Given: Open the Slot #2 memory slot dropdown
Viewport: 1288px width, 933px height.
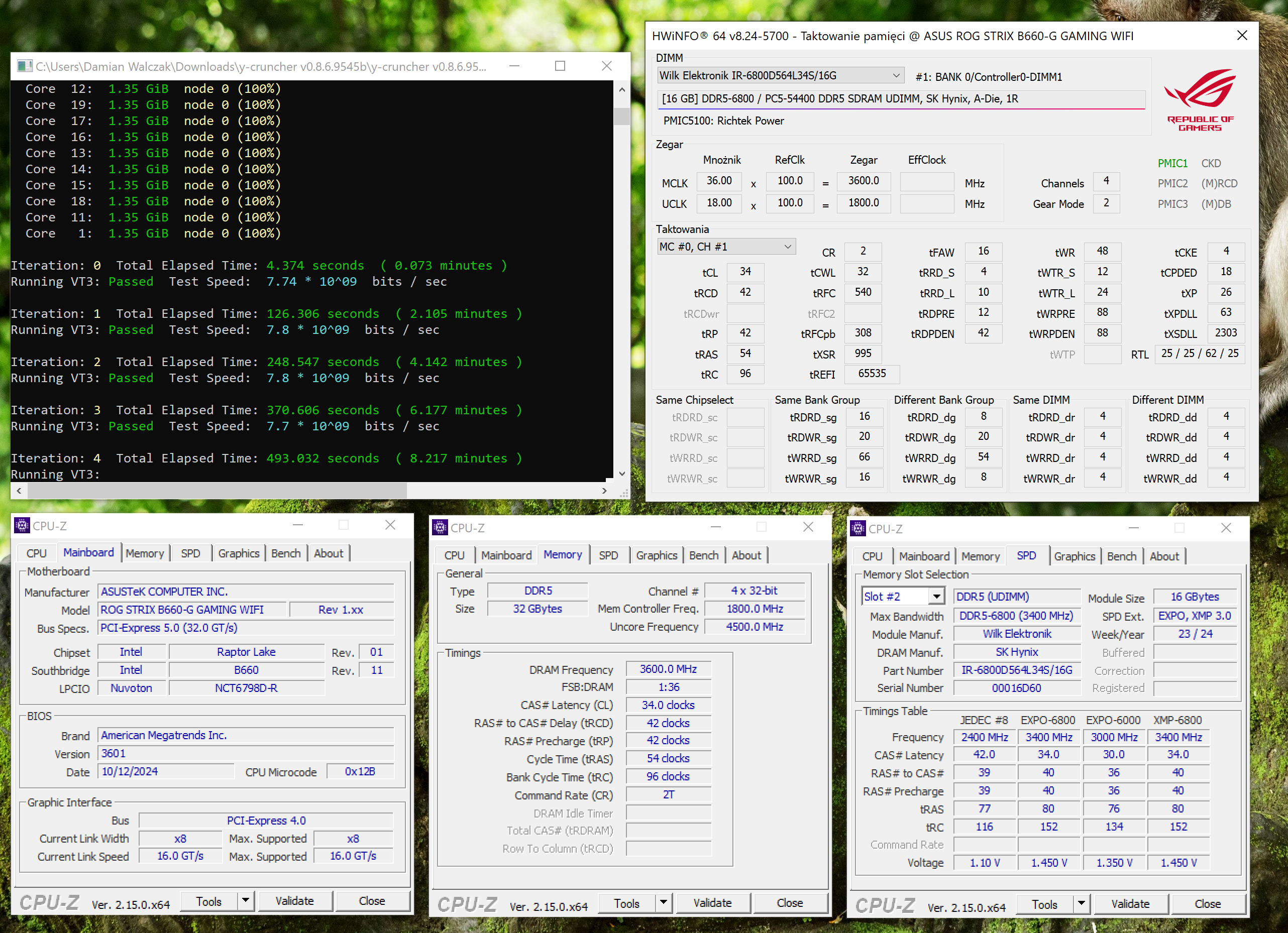Looking at the screenshot, I should click(x=936, y=597).
